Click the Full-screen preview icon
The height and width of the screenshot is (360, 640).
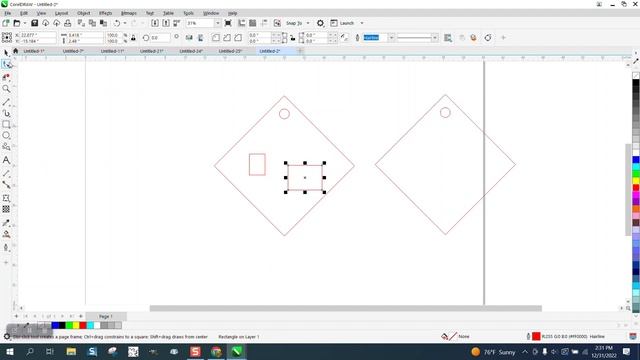click(x=228, y=23)
